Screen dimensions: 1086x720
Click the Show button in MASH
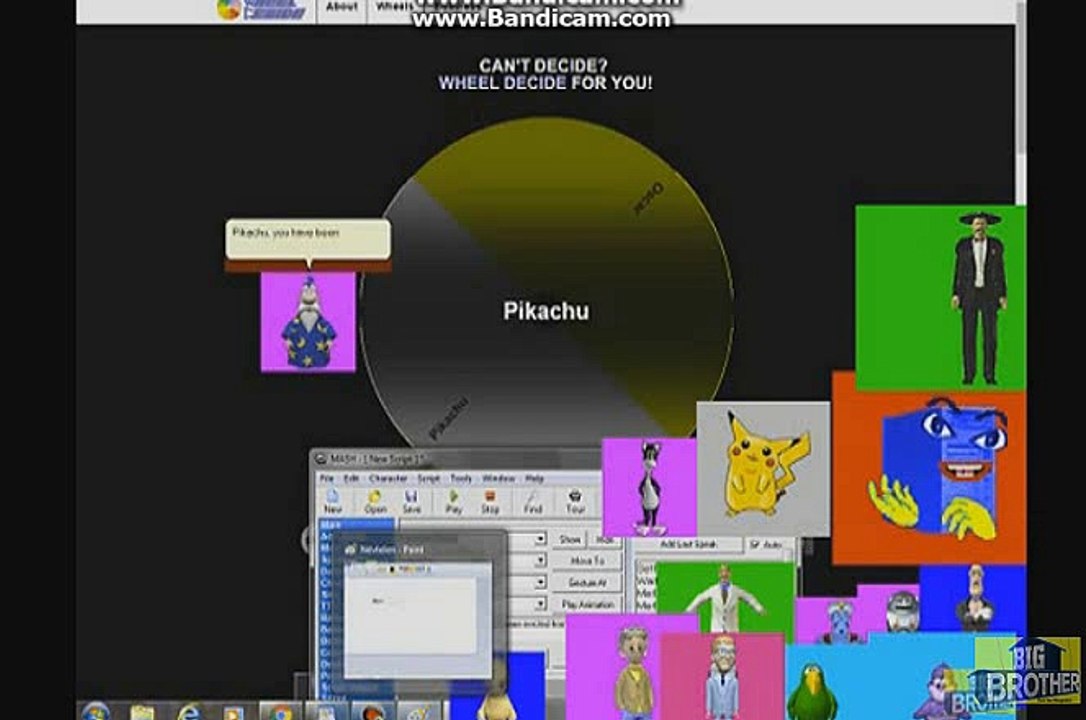tap(570, 539)
